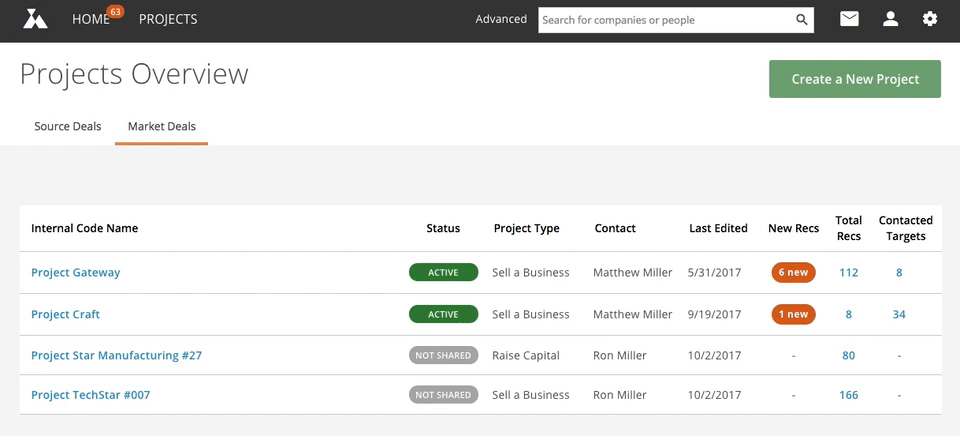Select the Market Deals tab
Viewport: 960px width, 436px height.
tap(162, 126)
